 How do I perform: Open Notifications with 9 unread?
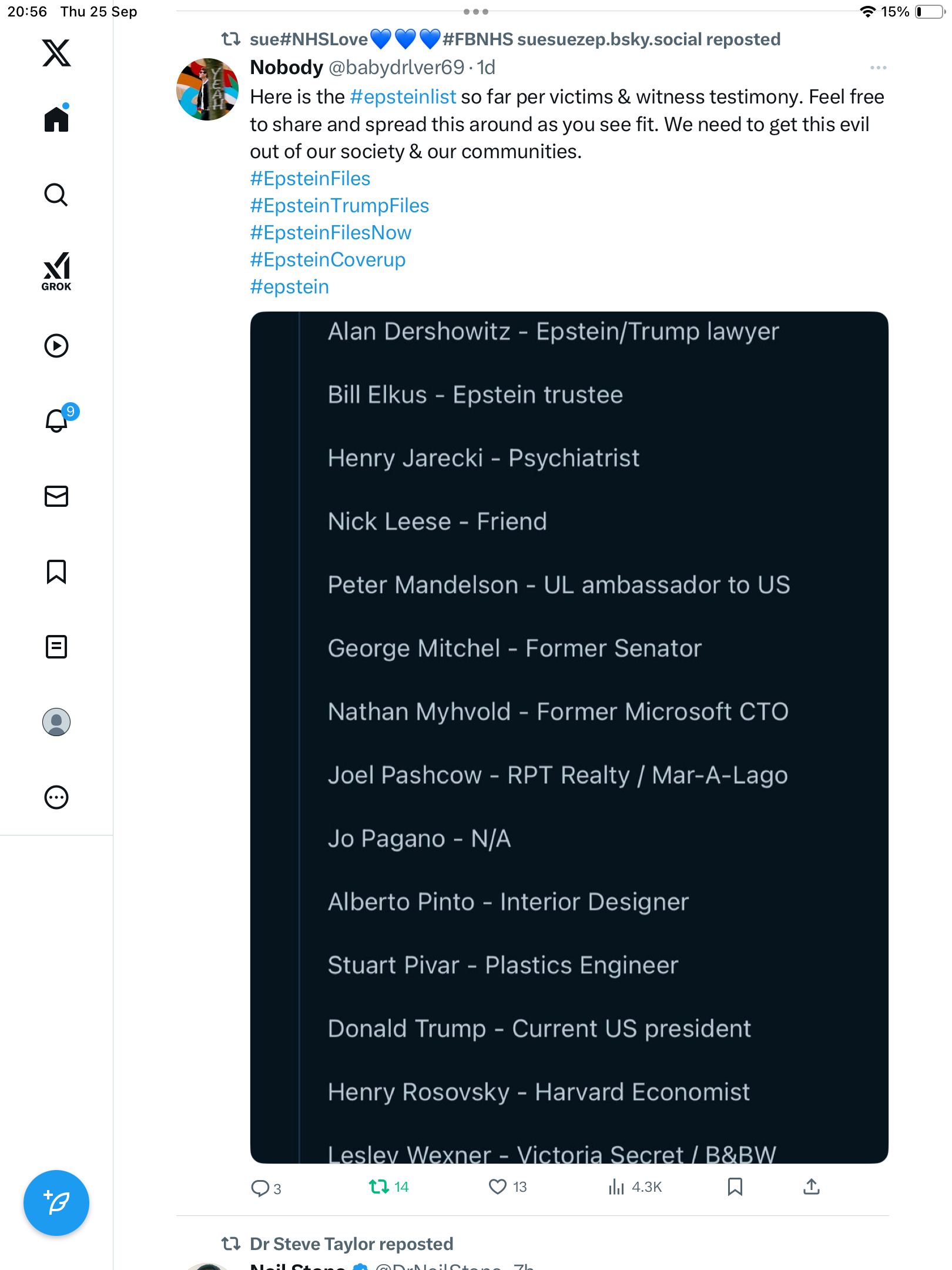pyautogui.click(x=58, y=420)
